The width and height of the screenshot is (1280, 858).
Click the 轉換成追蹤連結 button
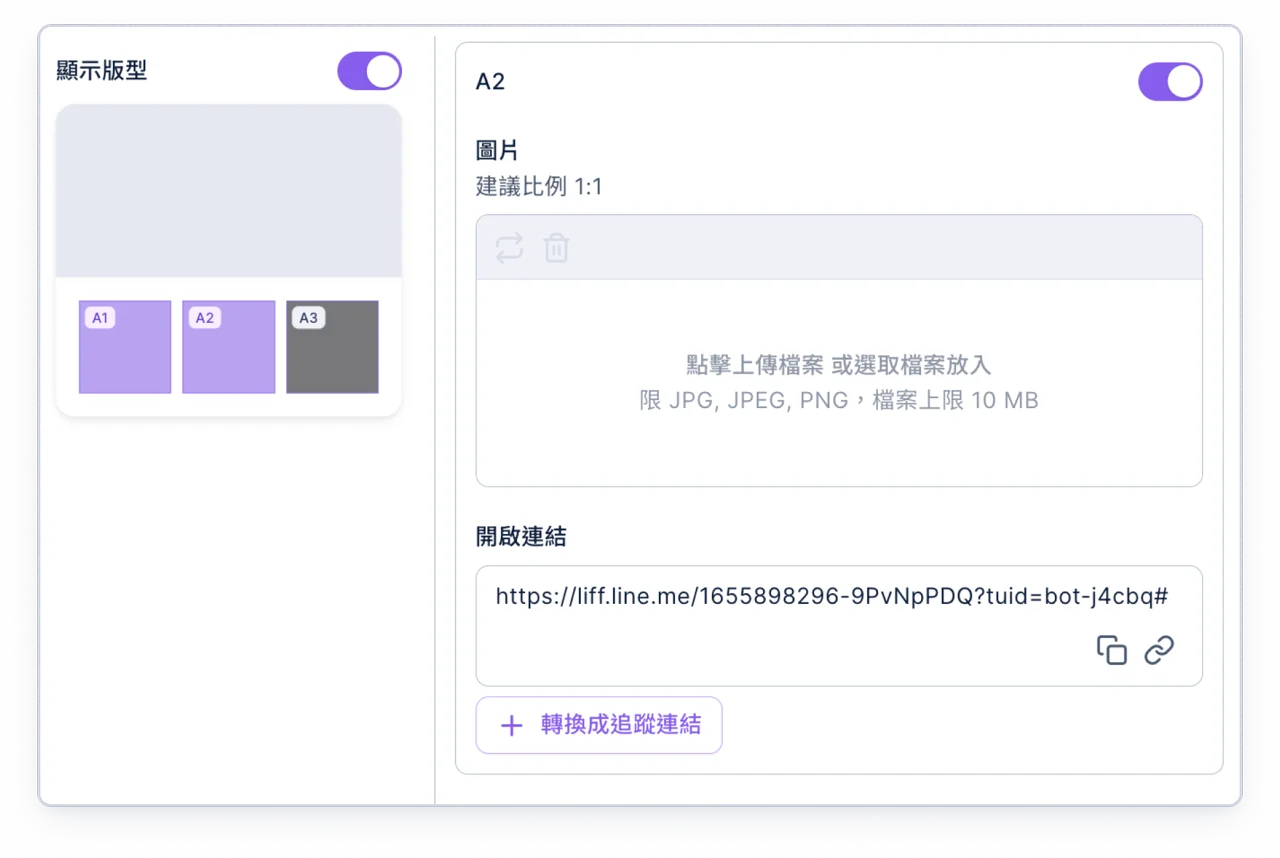pyautogui.click(x=599, y=725)
